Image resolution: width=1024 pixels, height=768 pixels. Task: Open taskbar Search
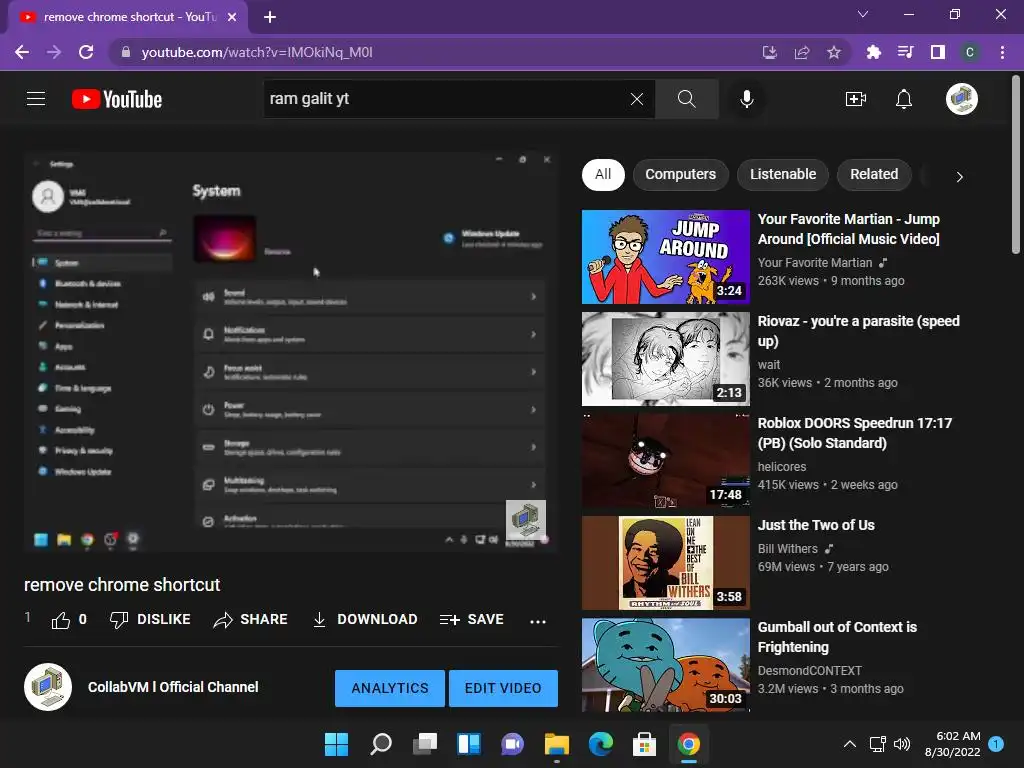tap(381, 744)
